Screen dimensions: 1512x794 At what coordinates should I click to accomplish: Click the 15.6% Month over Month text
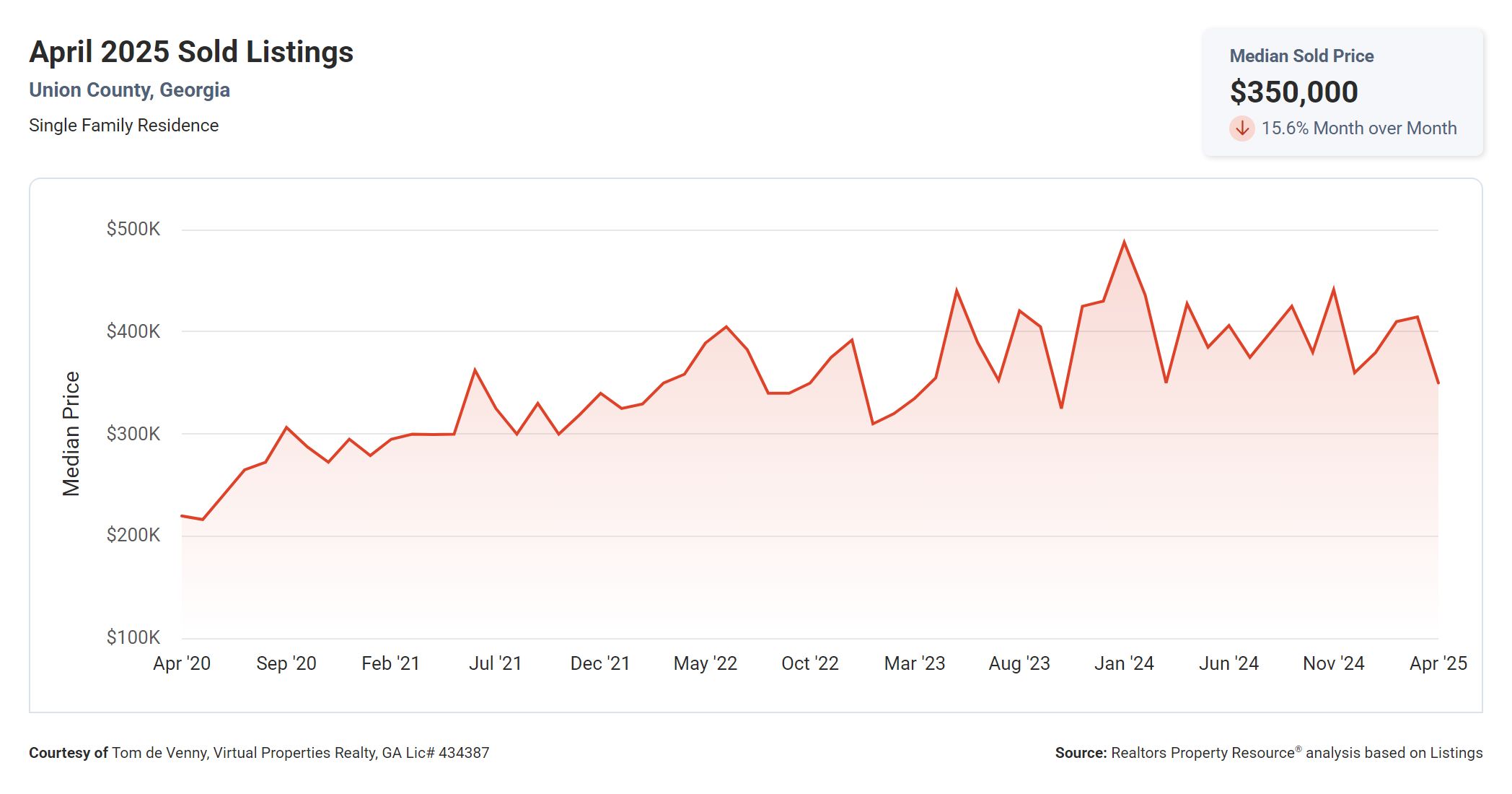coord(1358,128)
